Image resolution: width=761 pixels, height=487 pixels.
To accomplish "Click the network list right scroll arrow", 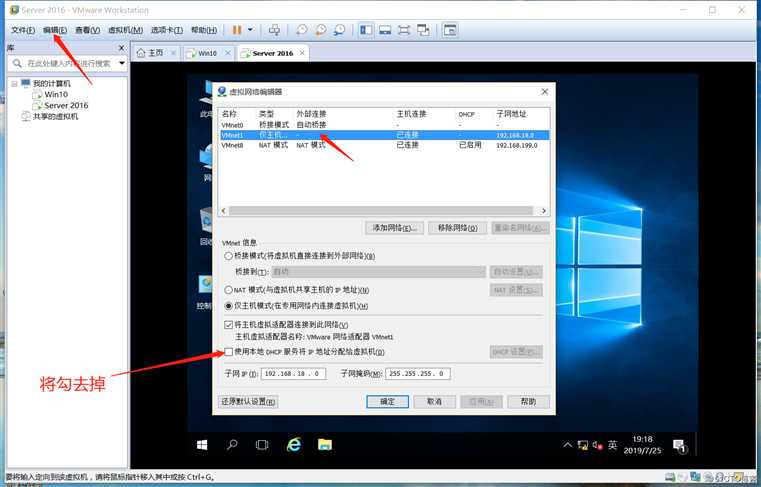I will click(544, 211).
